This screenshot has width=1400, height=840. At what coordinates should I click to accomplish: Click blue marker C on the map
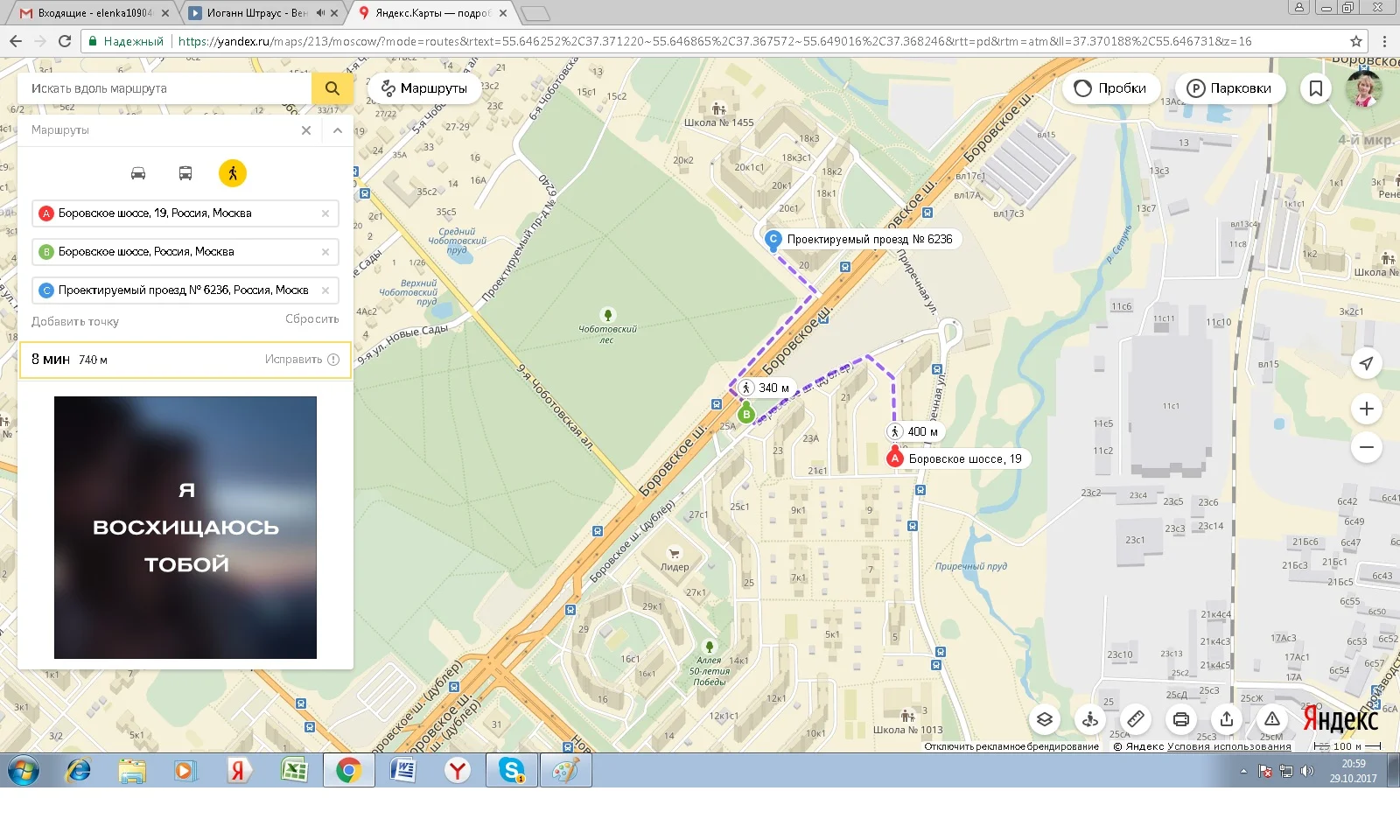[x=773, y=239]
